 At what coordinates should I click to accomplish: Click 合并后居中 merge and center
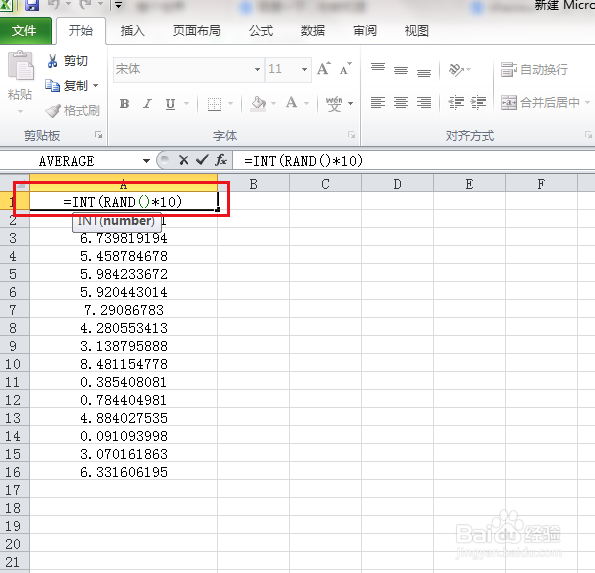click(x=540, y=102)
